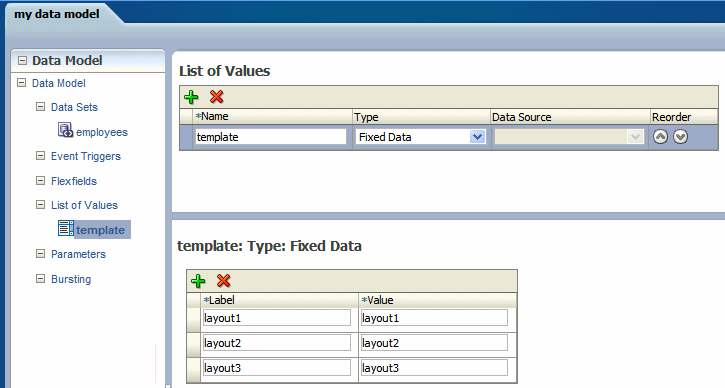Toggle the Parameters node expander

coord(41,254)
